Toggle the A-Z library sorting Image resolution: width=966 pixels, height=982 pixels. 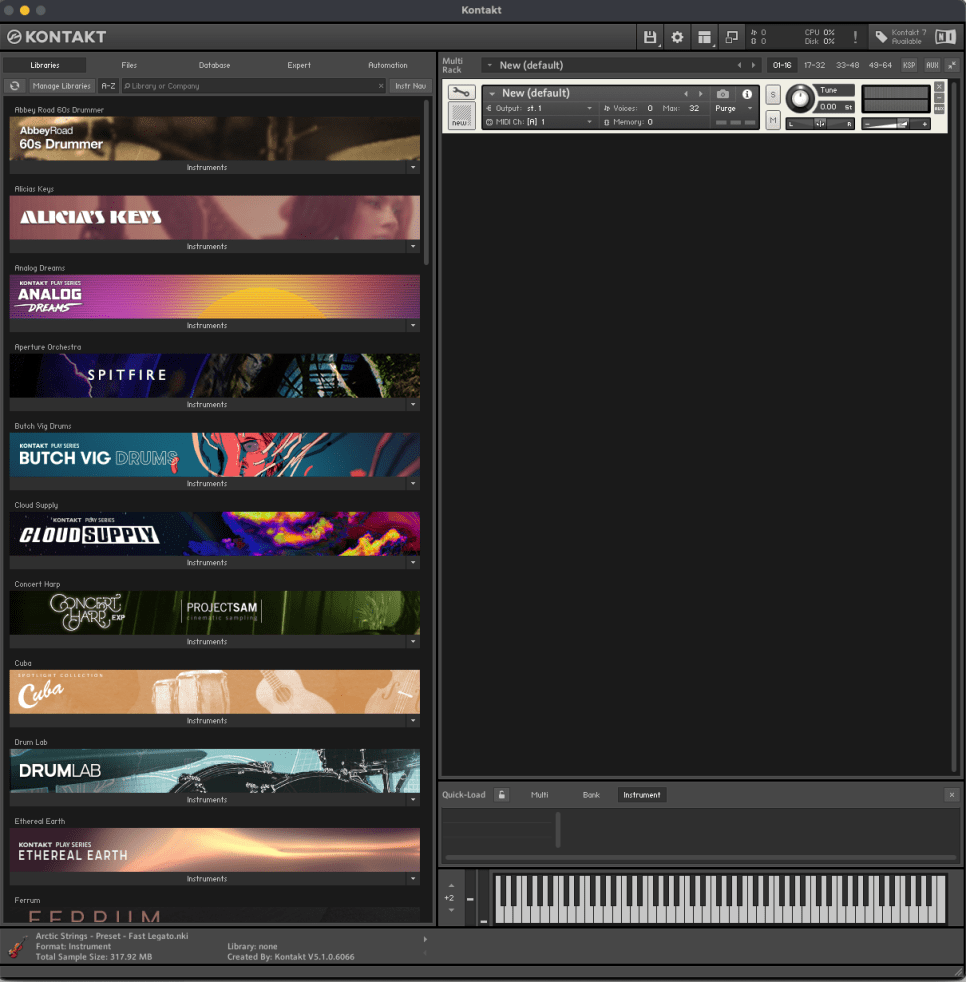(x=108, y=86)
